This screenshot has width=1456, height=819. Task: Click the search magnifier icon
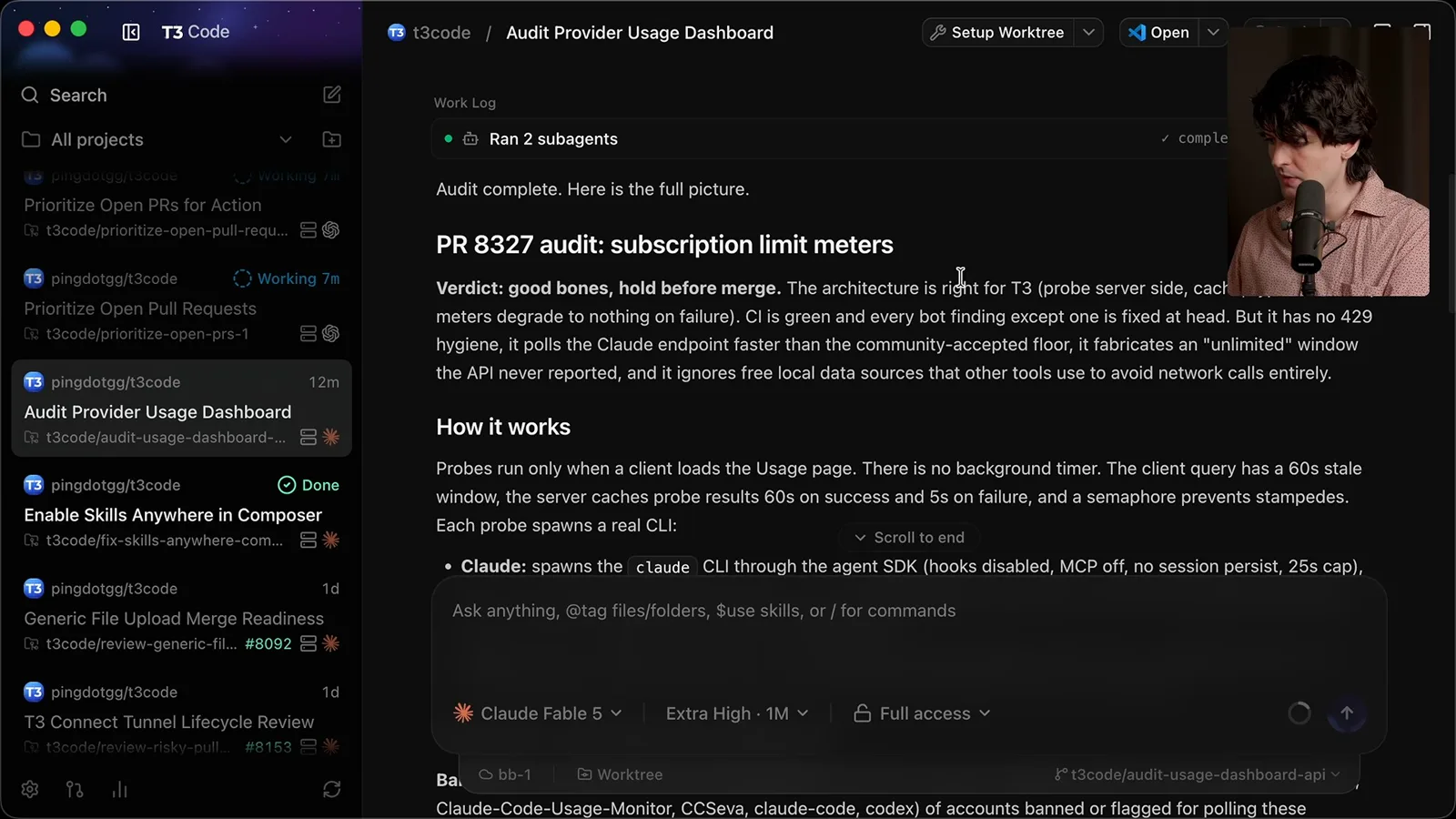point(30,95)
